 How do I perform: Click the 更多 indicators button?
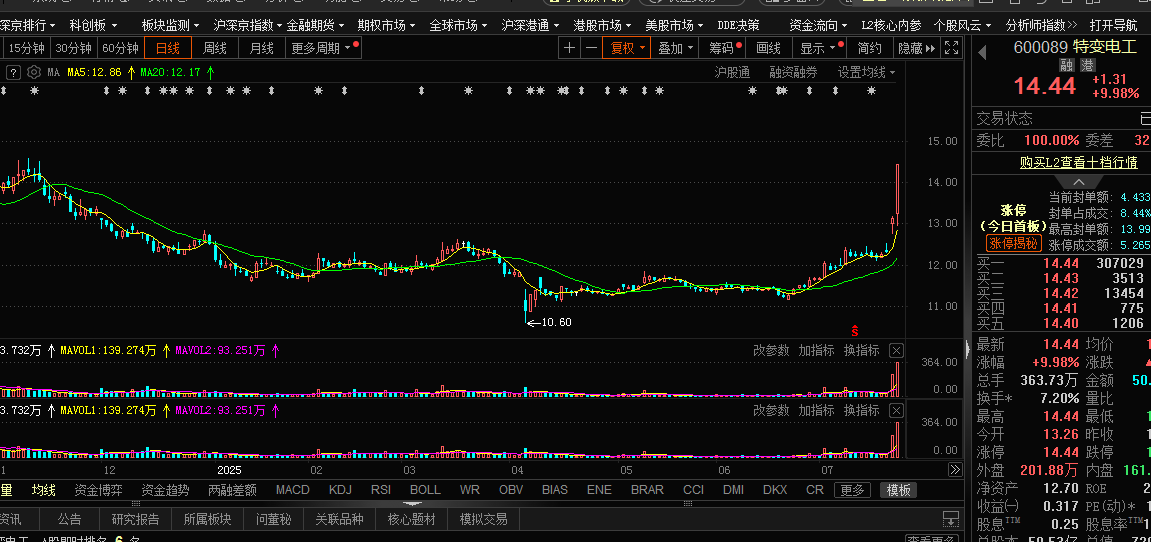[852, 491]
